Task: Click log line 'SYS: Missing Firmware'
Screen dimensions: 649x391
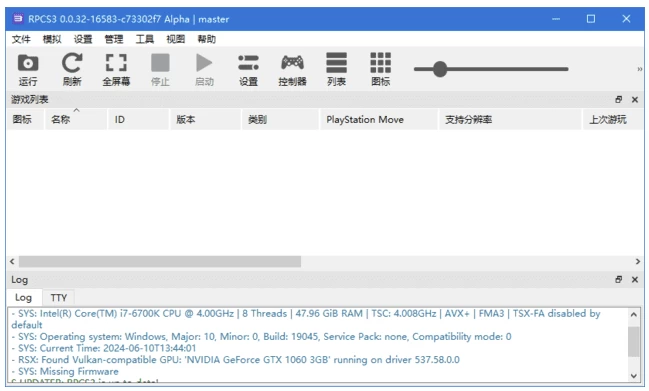Action: (x=65, y=372)
